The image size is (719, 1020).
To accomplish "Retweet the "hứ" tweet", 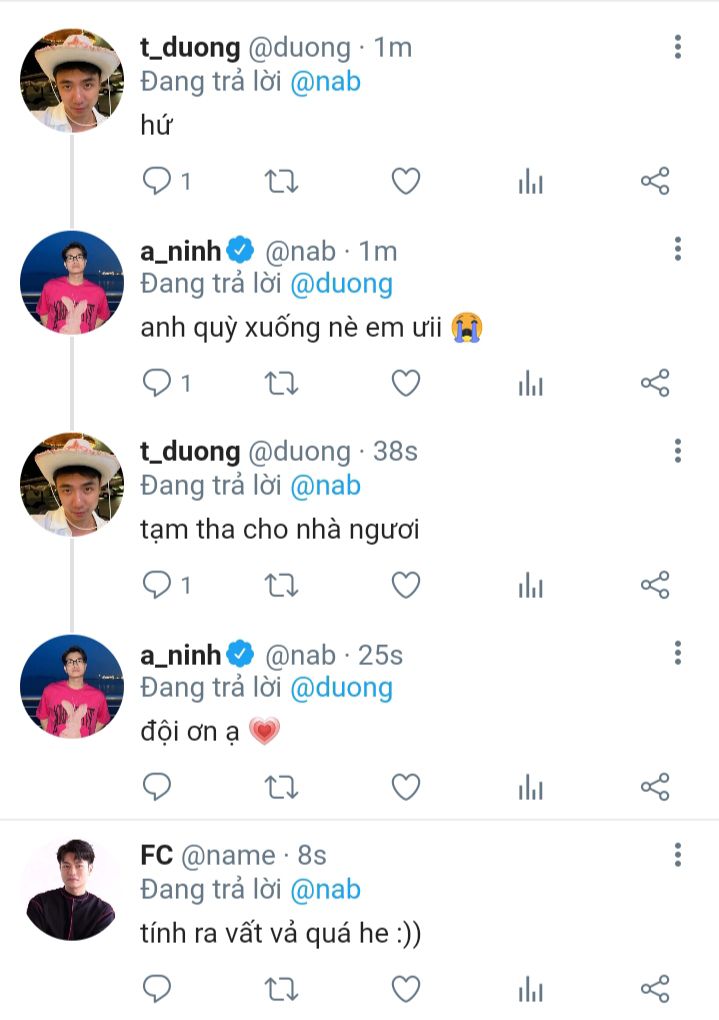I will tap(281, 181).
